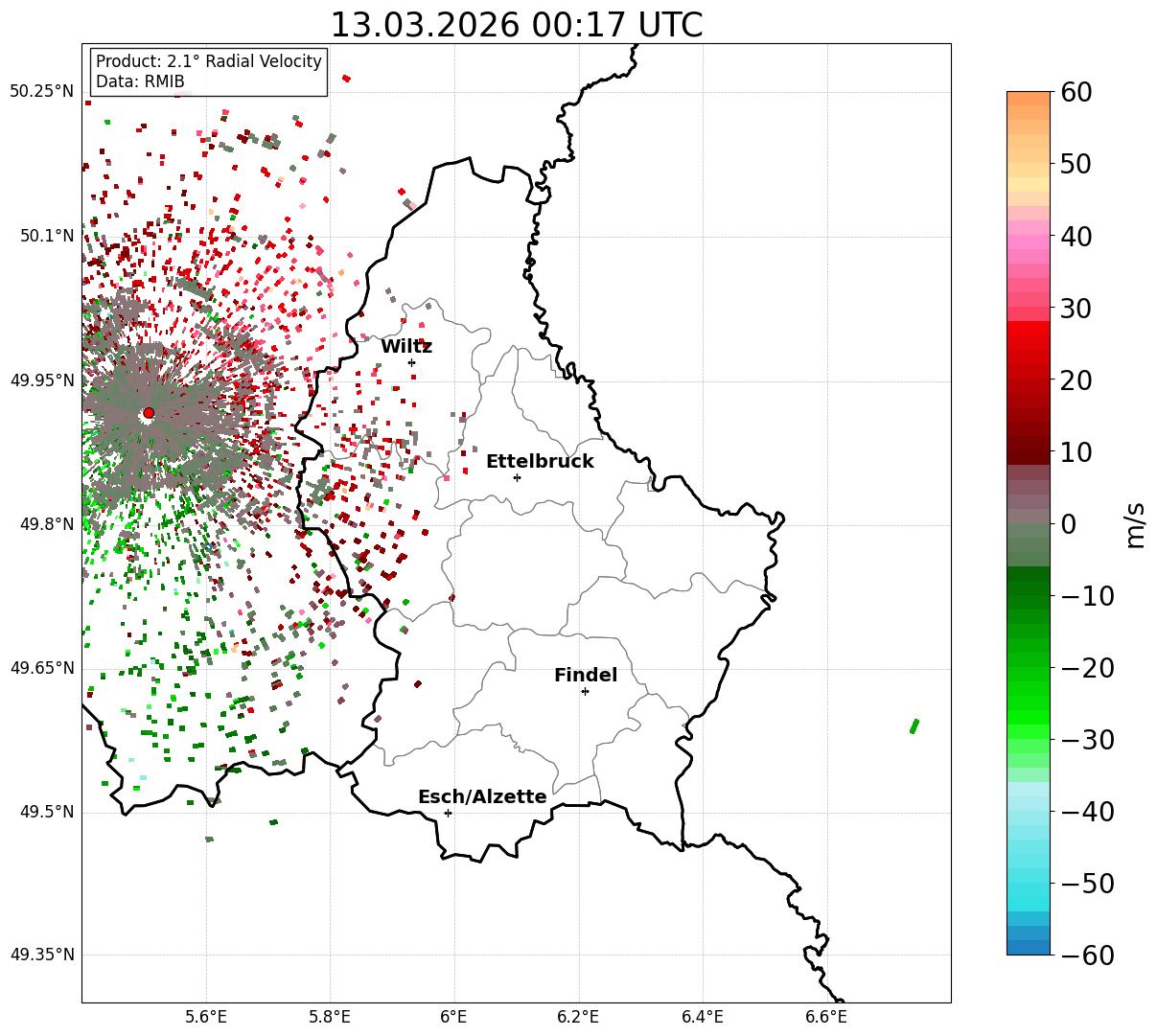Select the Ettelbruck city label
This screenshot has height=1036, width=1157.
click(540, 462)
